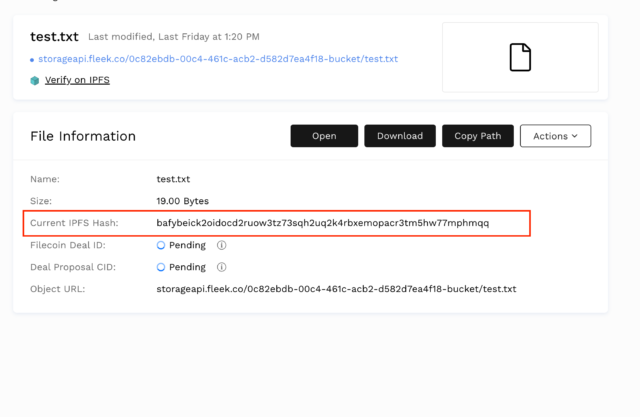Open the blue storageapi.fleek.co link
This screenshot has height=417, width=640.
(x=218, y=59)
